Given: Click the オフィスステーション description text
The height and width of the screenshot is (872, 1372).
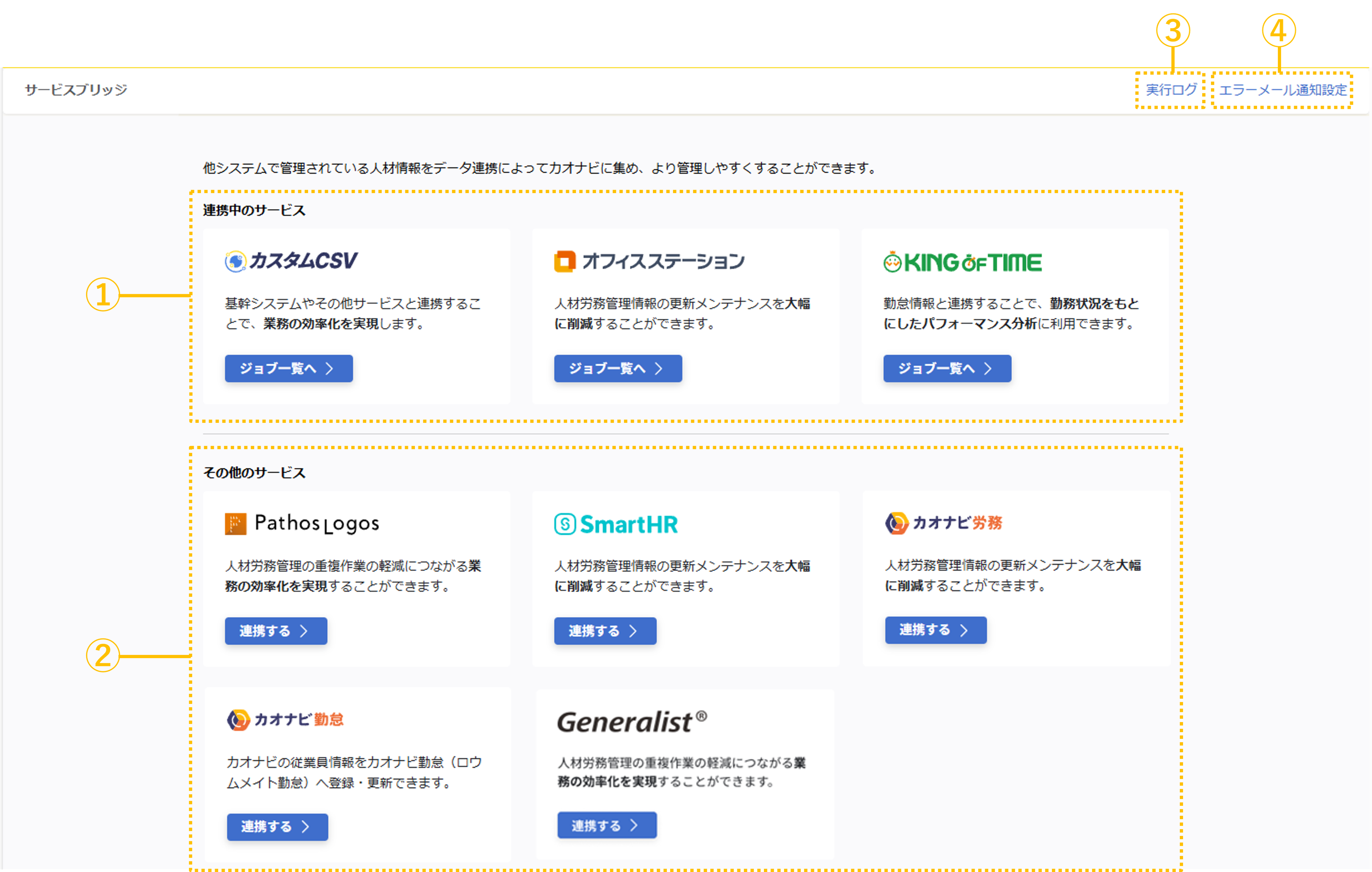Looking at the screenshot, I should 682,313.
